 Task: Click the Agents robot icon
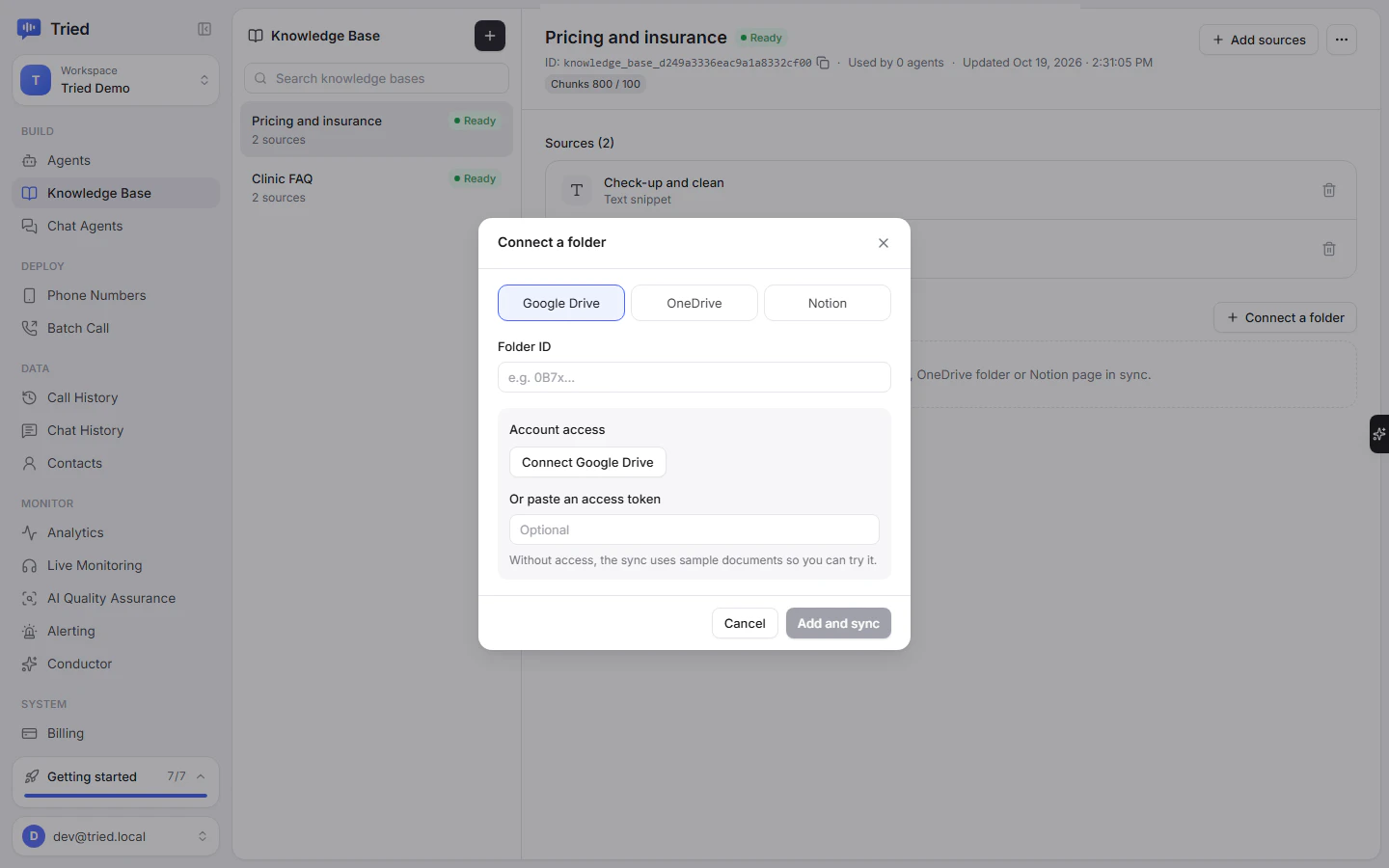click(30, 160)
